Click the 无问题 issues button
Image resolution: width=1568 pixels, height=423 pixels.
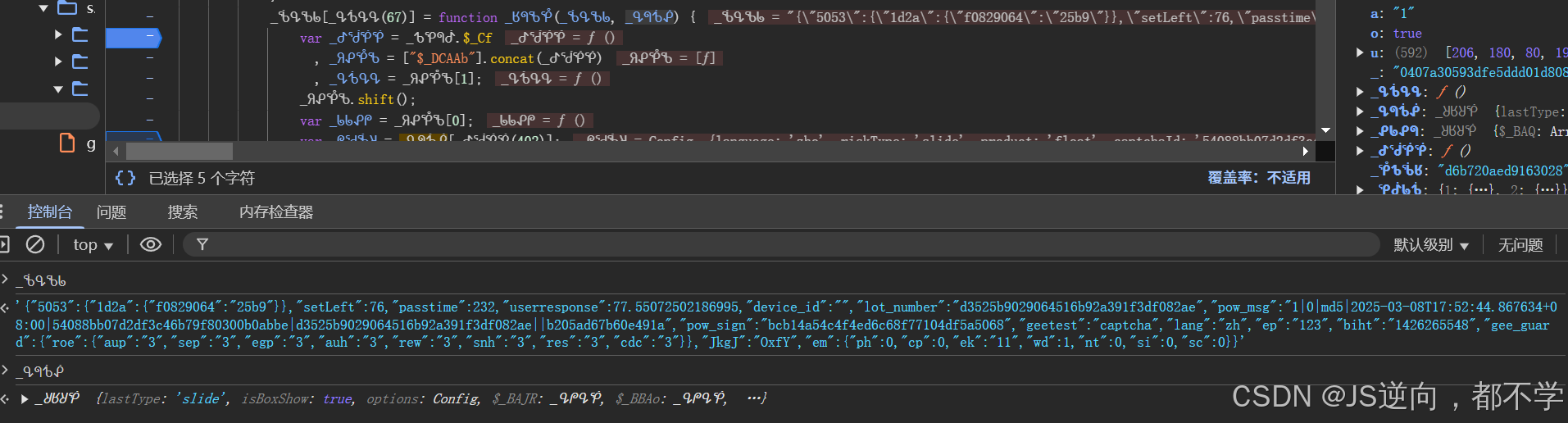point(1520,245)
